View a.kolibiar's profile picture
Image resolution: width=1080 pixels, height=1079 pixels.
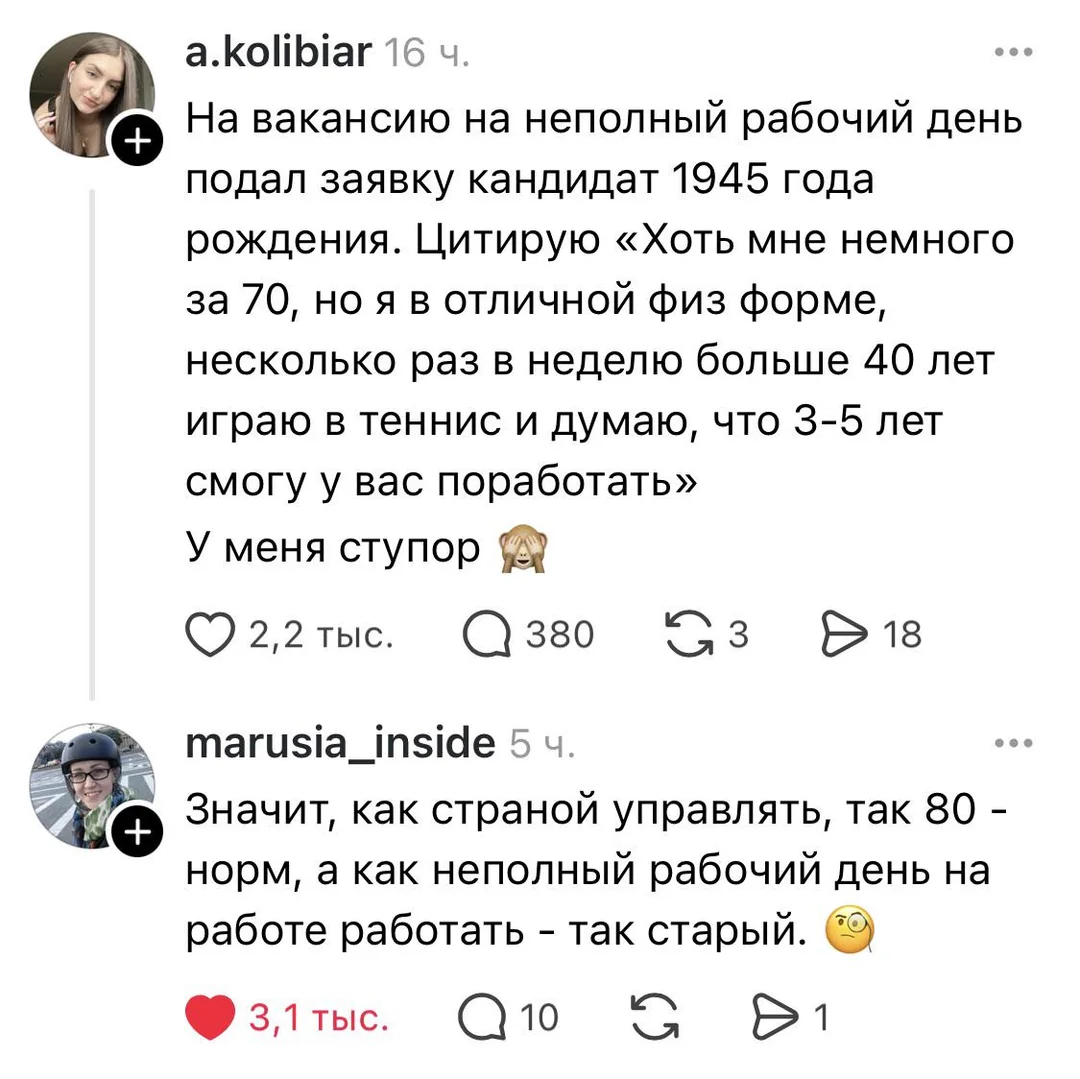(x=90, y=95)
